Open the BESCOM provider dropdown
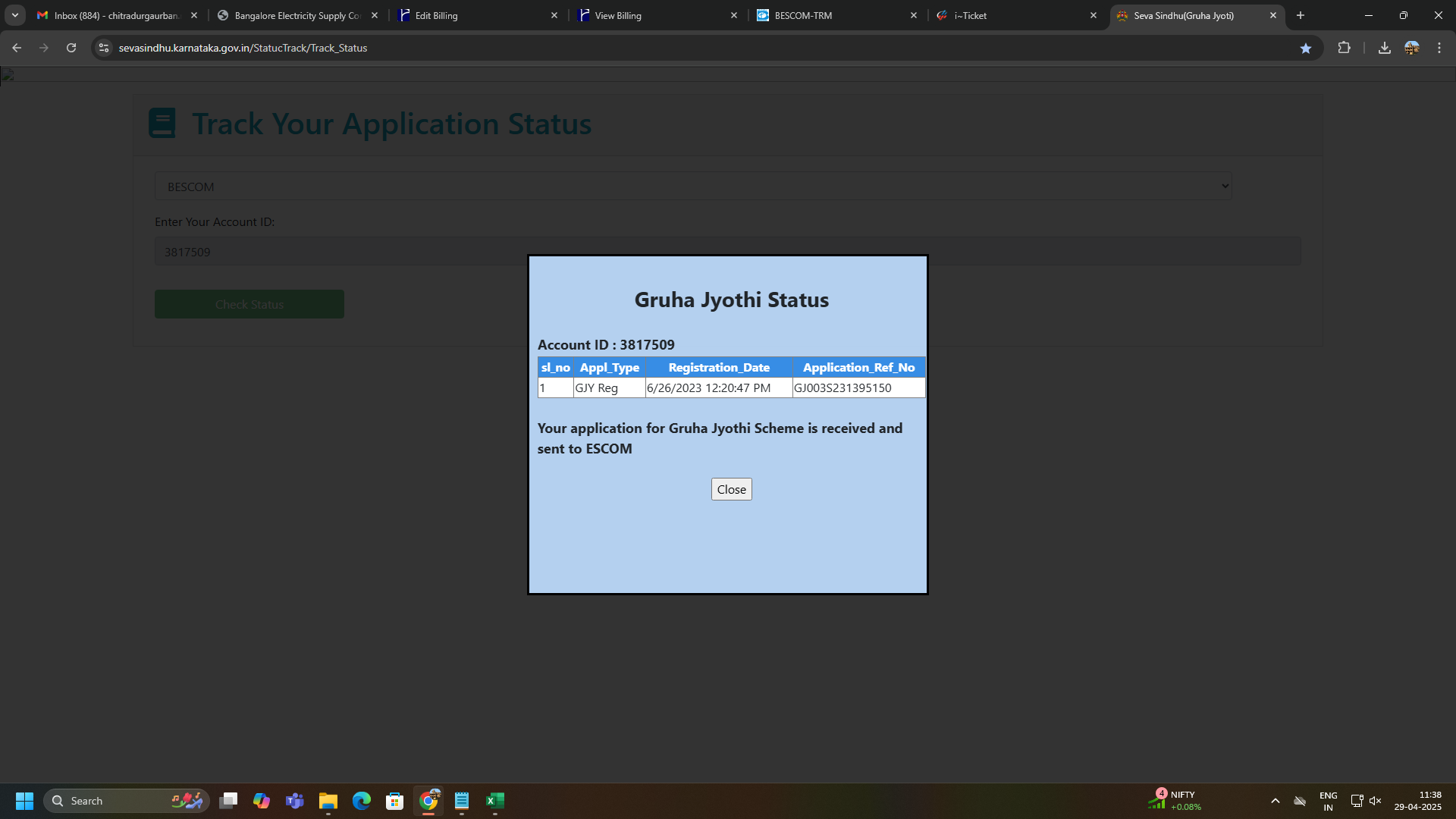This screenshot has height=819, width=1456. 693,186
